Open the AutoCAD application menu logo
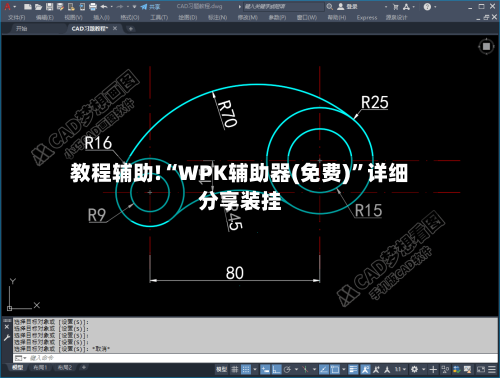Viewport: 500px width, 378px height. pyautogui.click(x=7, y=7)
